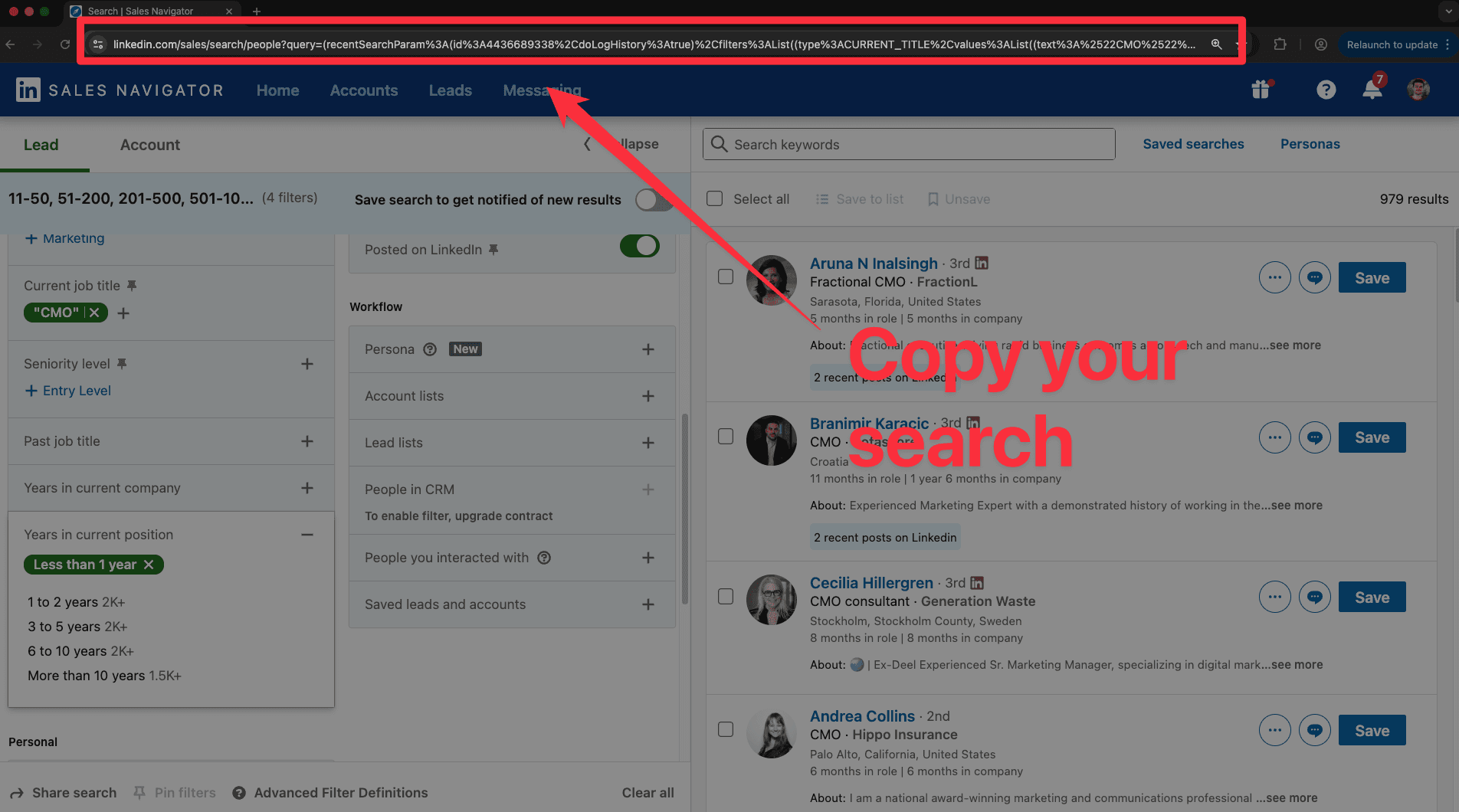The image size is (1459, 812).
Task: Open Aruna N Inalsingh's profile photo
Action: tap(772, 280)
